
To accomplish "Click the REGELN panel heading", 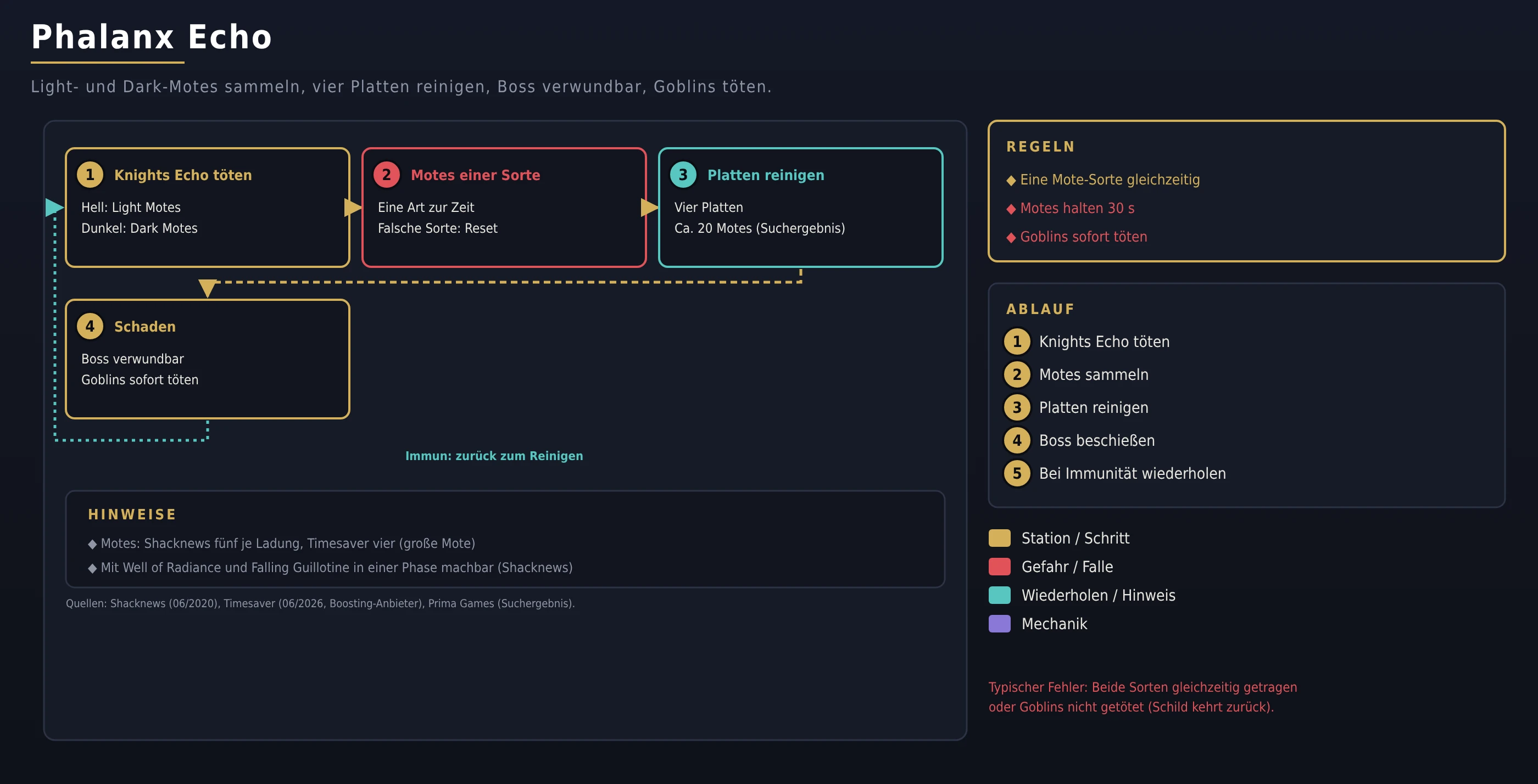I will (x=1041, y=147).
